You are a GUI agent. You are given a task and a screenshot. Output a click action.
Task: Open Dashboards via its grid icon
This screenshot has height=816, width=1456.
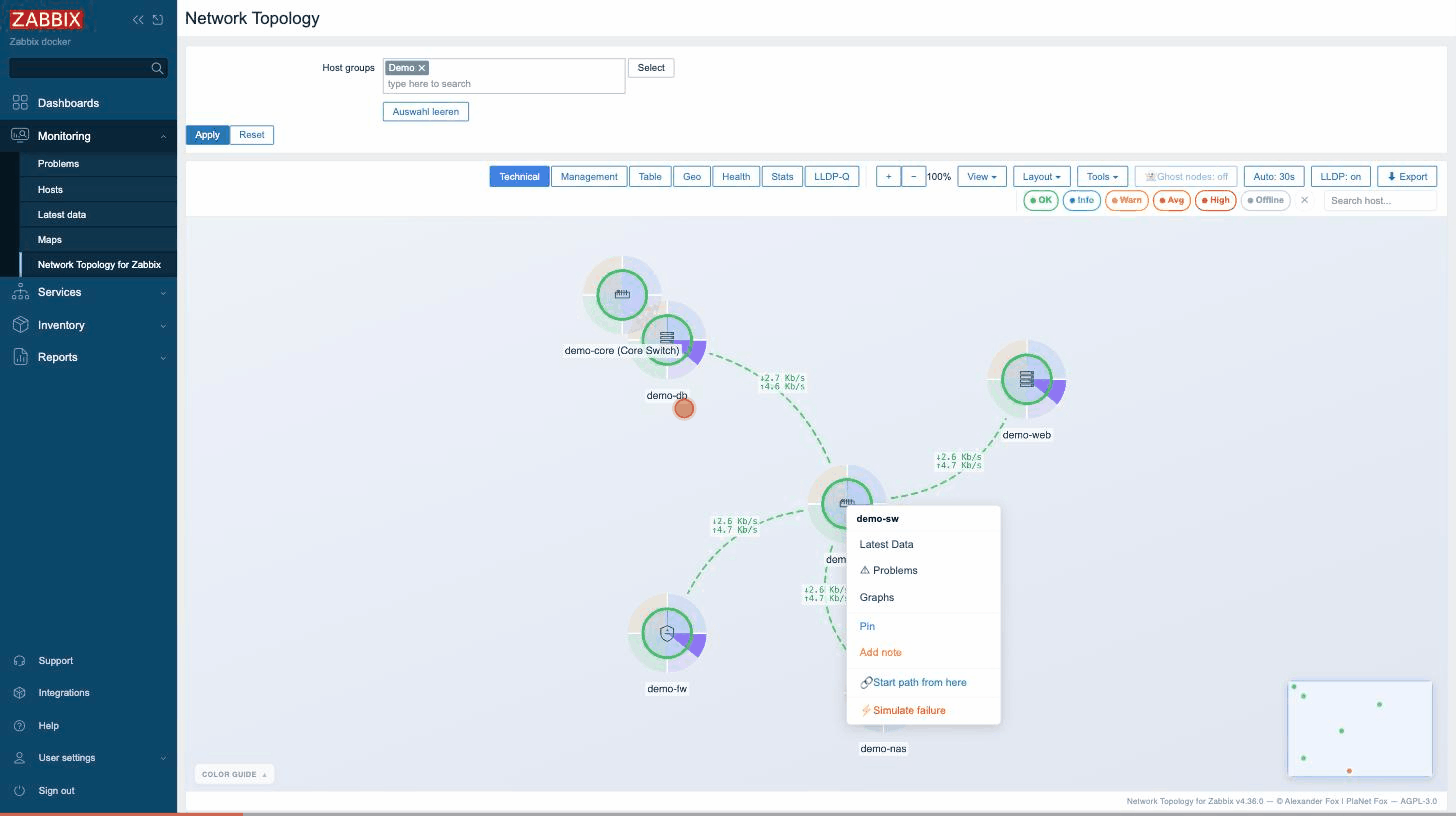coord(20,103)
